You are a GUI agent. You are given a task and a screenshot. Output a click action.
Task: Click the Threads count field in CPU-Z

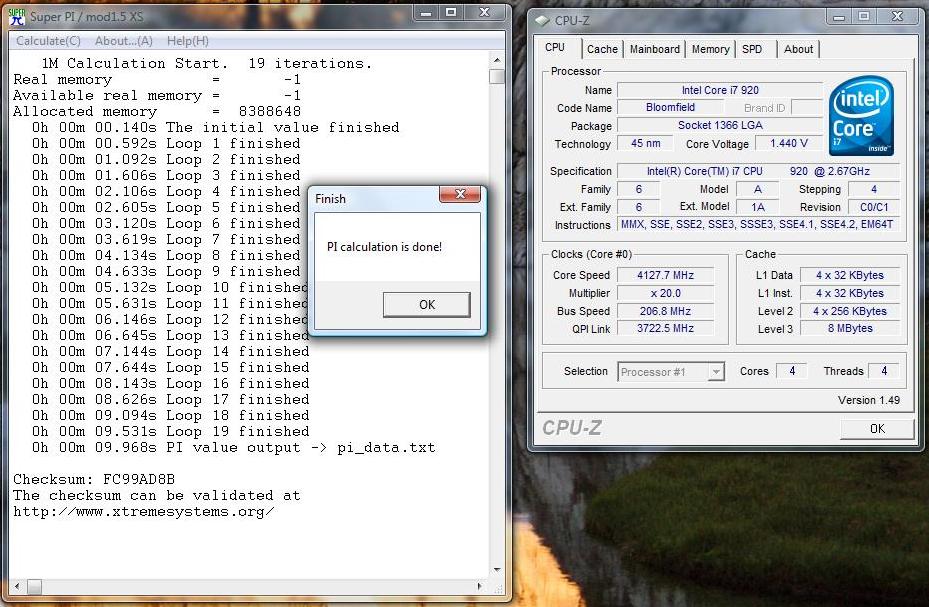pyautogui.click(x=883, y=371)
